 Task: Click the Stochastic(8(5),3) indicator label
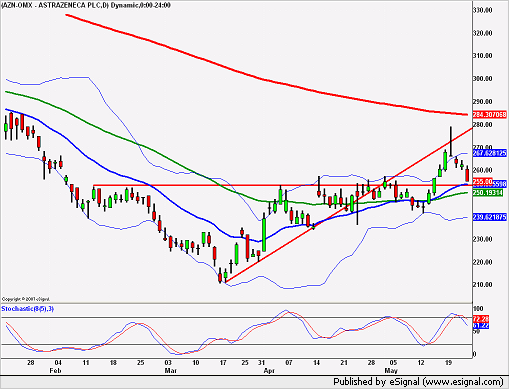[27, 309]
